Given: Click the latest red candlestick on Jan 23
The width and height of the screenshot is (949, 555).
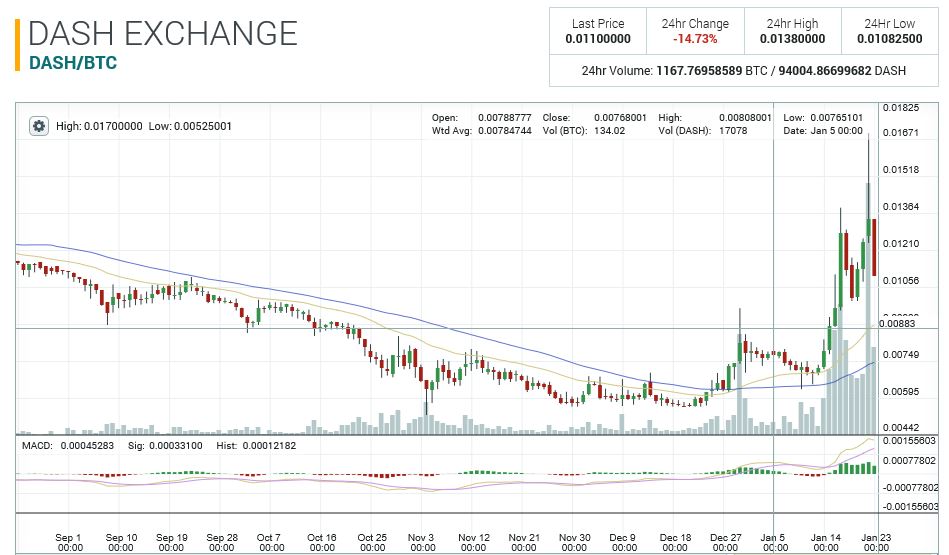Looking at the screenshot, I should (874, 247).
